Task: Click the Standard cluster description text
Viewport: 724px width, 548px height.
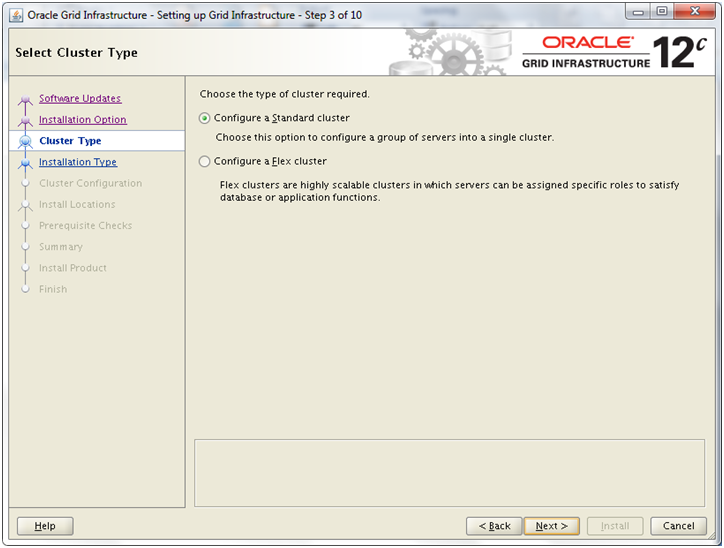Action: (385, 138)
